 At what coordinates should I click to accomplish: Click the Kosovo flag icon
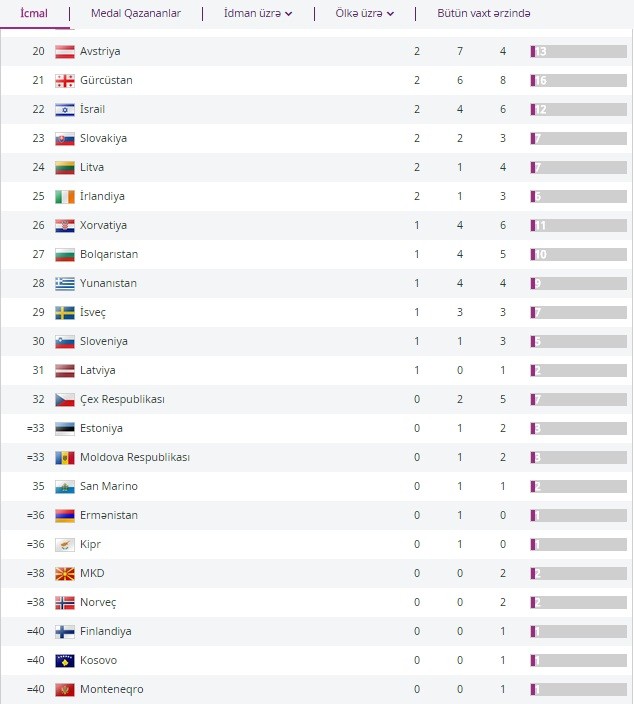pos(64,660)
